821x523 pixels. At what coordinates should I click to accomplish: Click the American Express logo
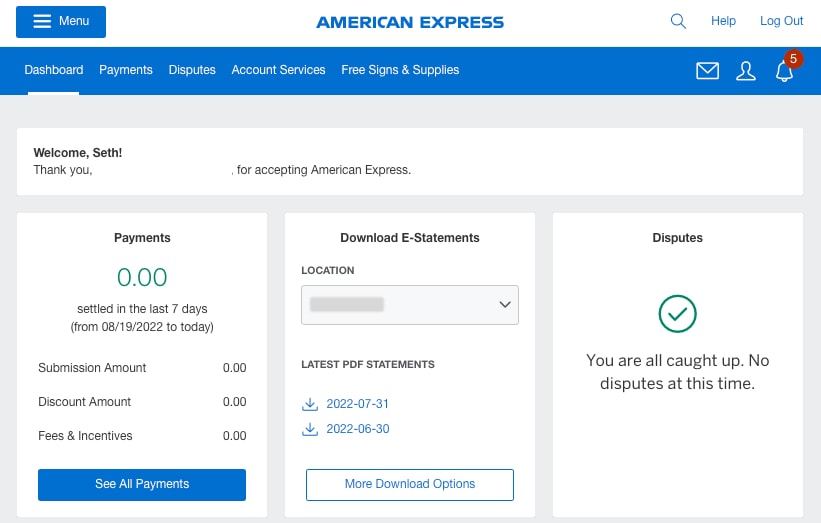(410, 22)
